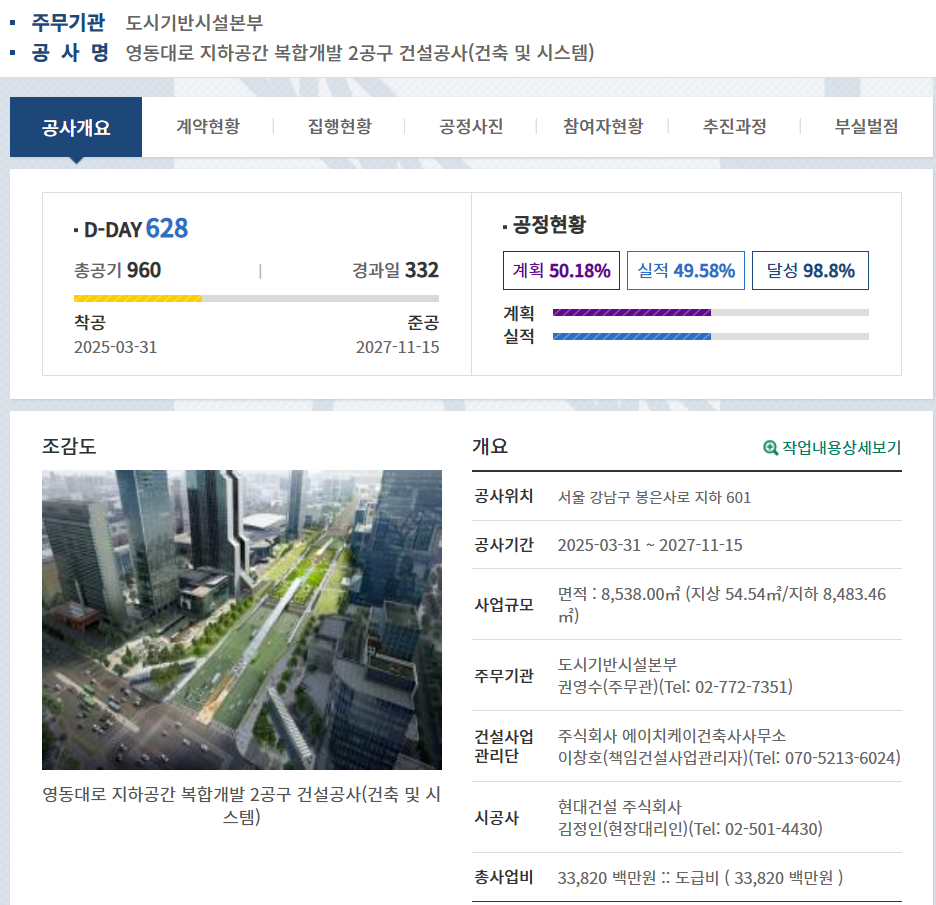Click the 총사업비 33,820 백만원 value
Image resolution: width=936 pixels, height=905 pixels.
[700, 878]
